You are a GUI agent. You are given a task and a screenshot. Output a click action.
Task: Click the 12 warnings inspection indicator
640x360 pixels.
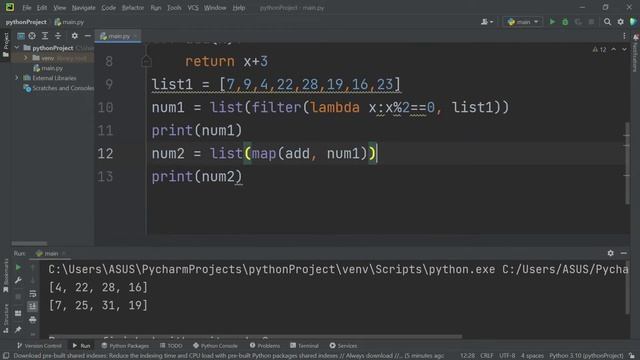point(600,49)
